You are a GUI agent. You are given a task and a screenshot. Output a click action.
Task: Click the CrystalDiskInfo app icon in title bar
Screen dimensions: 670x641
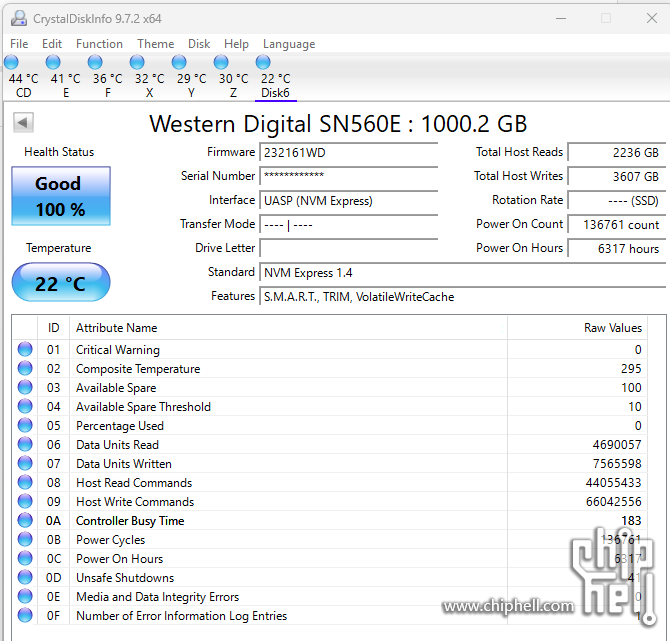[19, 18]
